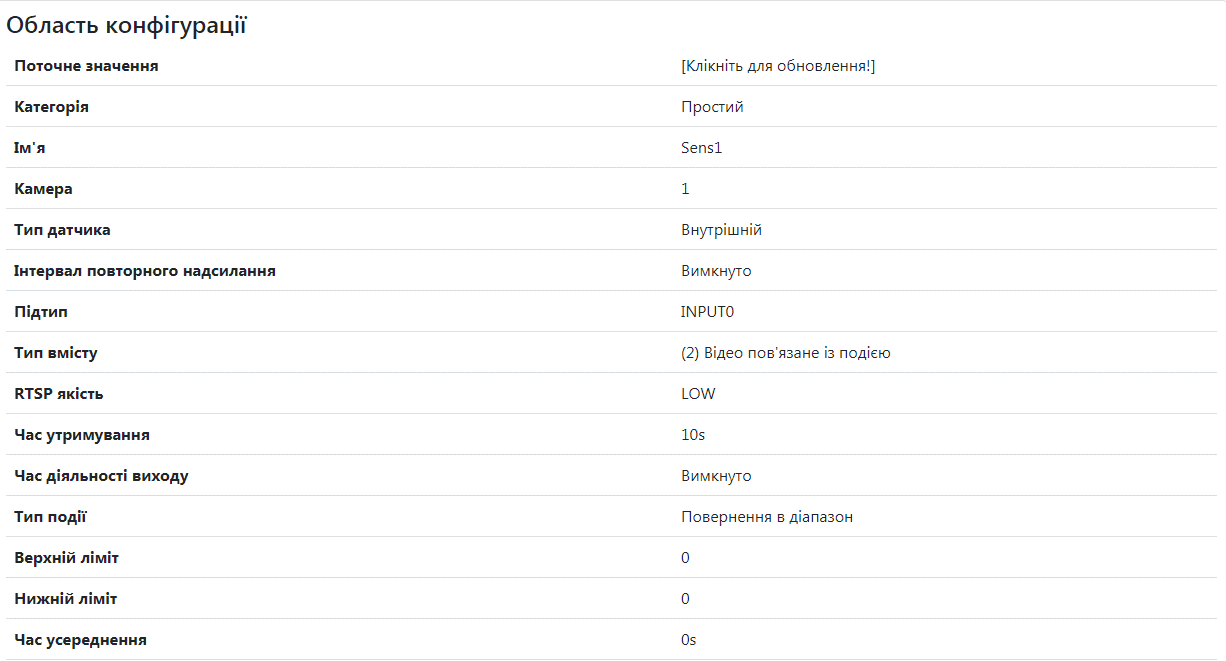Click the '0s' averaging time value
This screenshot has width=1226, height=661.
688,640
